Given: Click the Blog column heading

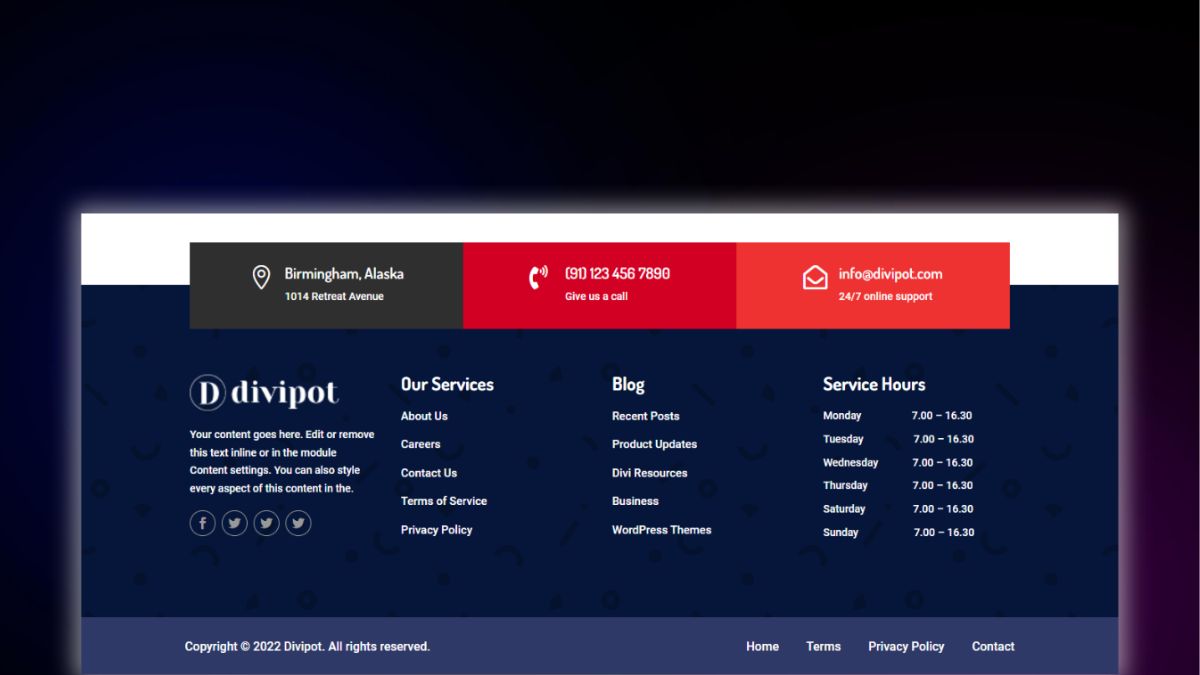Looking at the screenshot, I should point(628,384).
